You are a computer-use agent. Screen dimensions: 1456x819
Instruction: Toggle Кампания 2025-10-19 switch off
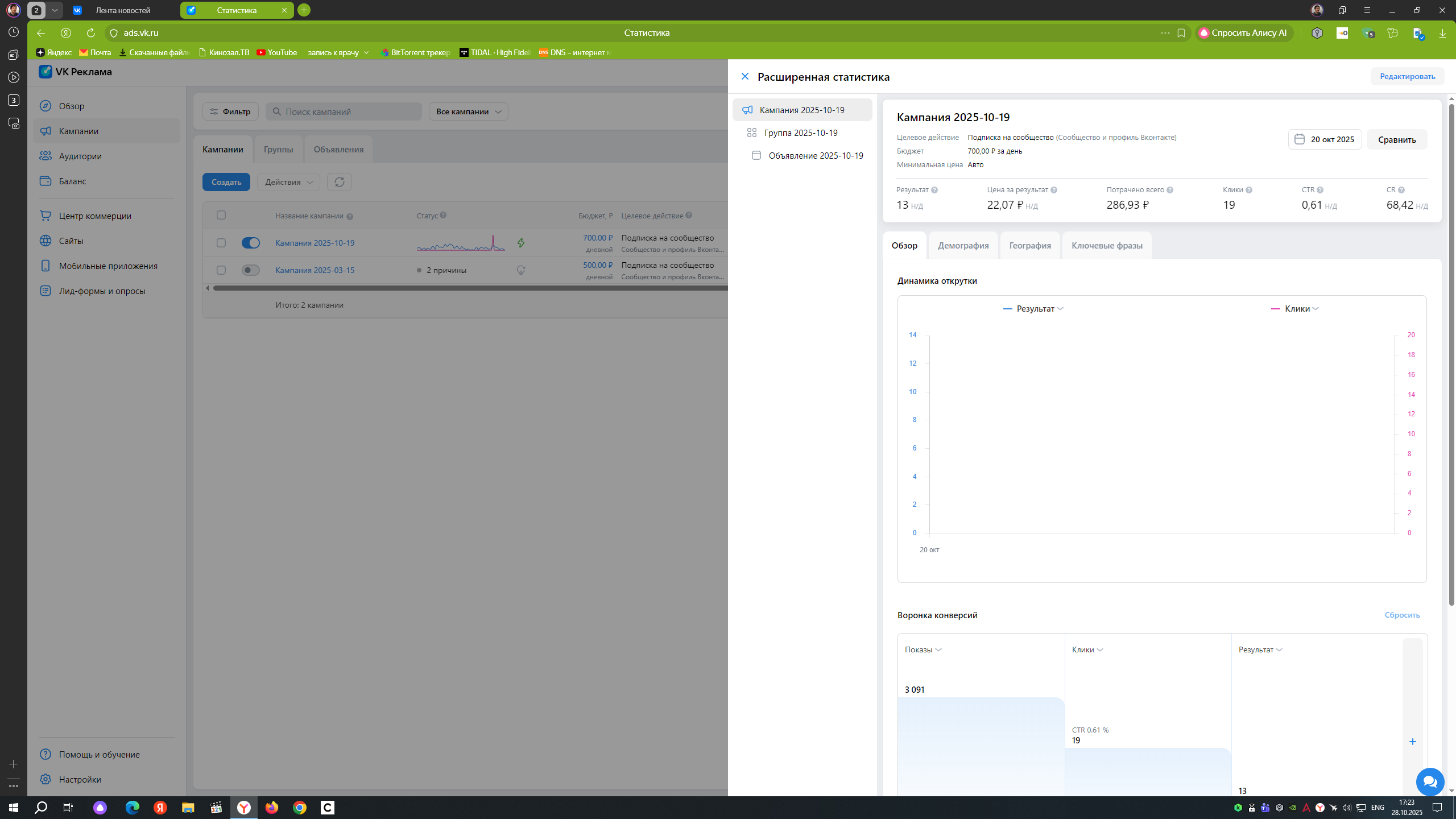[251, 243]
